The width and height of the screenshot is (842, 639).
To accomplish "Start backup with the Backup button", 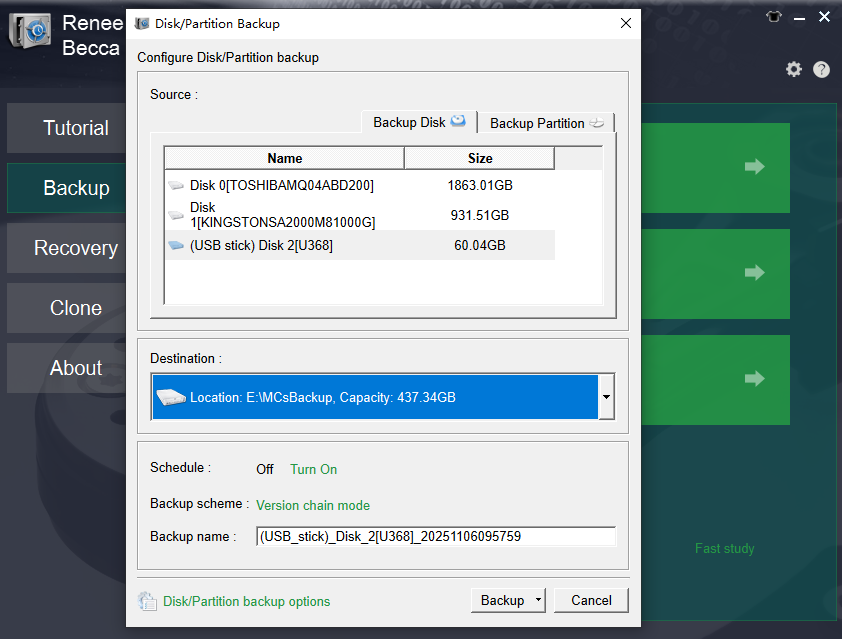I will click(x=500, y=600).
